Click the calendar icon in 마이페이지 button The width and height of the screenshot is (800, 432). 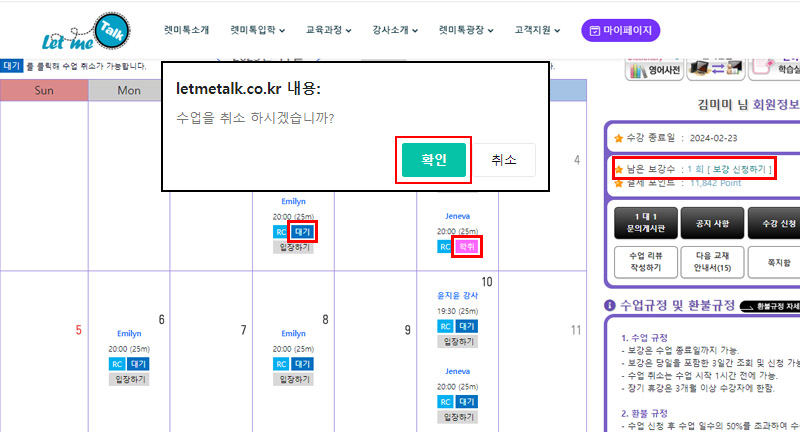coord(595,31)
